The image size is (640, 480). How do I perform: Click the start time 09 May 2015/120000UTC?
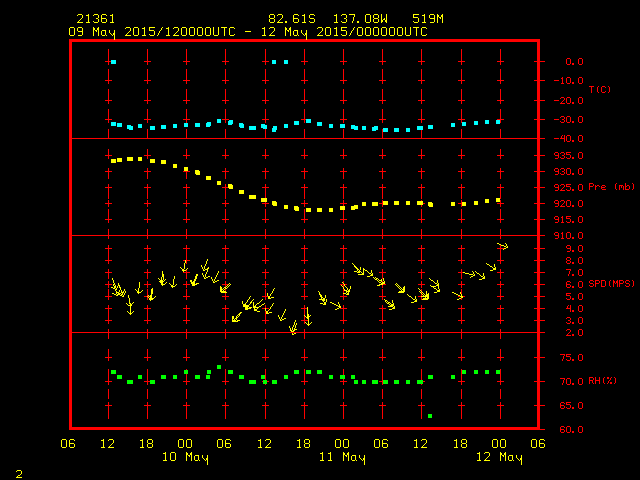pos(152,32)
